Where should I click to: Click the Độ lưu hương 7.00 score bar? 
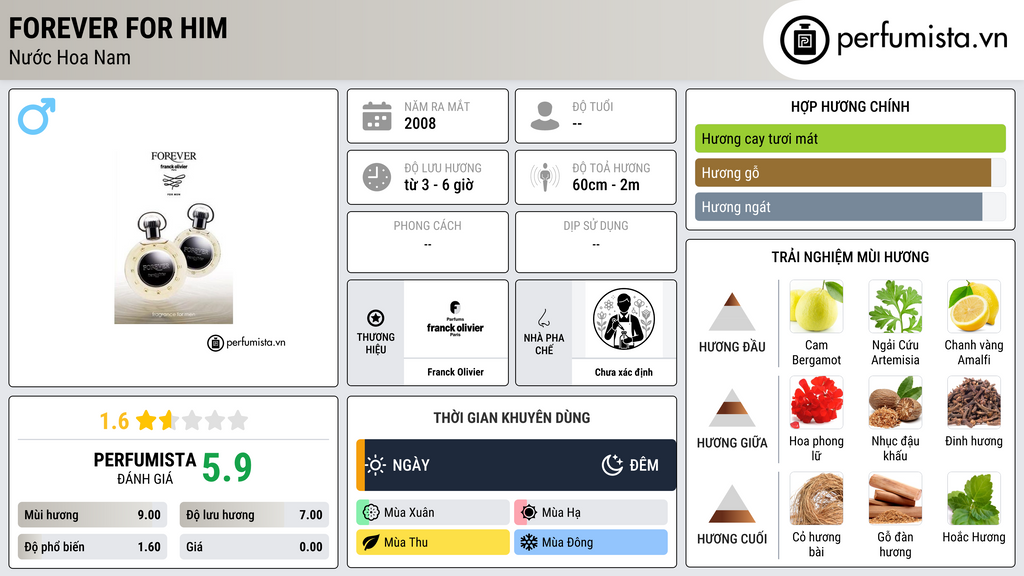point(254,515)
